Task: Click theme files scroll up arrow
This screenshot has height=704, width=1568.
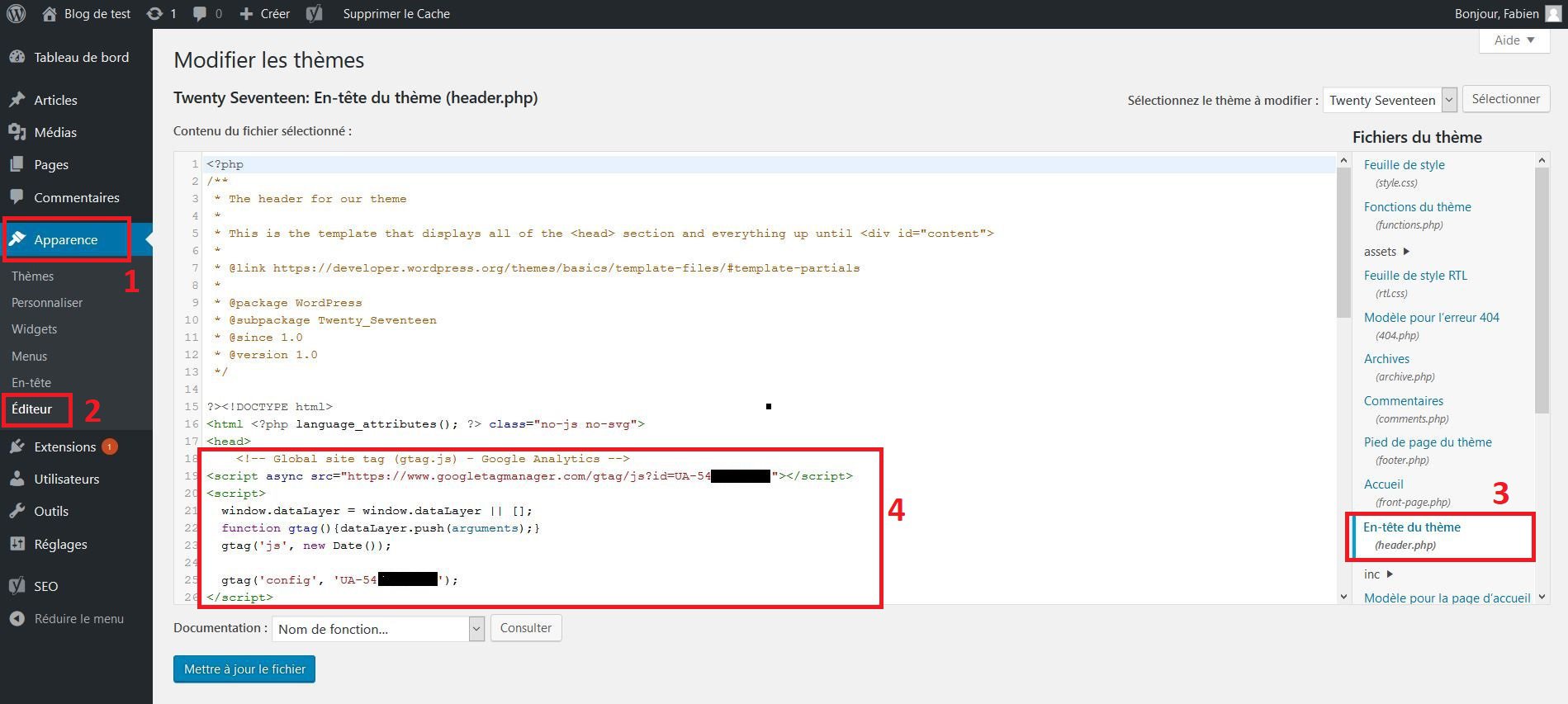Action: 1542,160
